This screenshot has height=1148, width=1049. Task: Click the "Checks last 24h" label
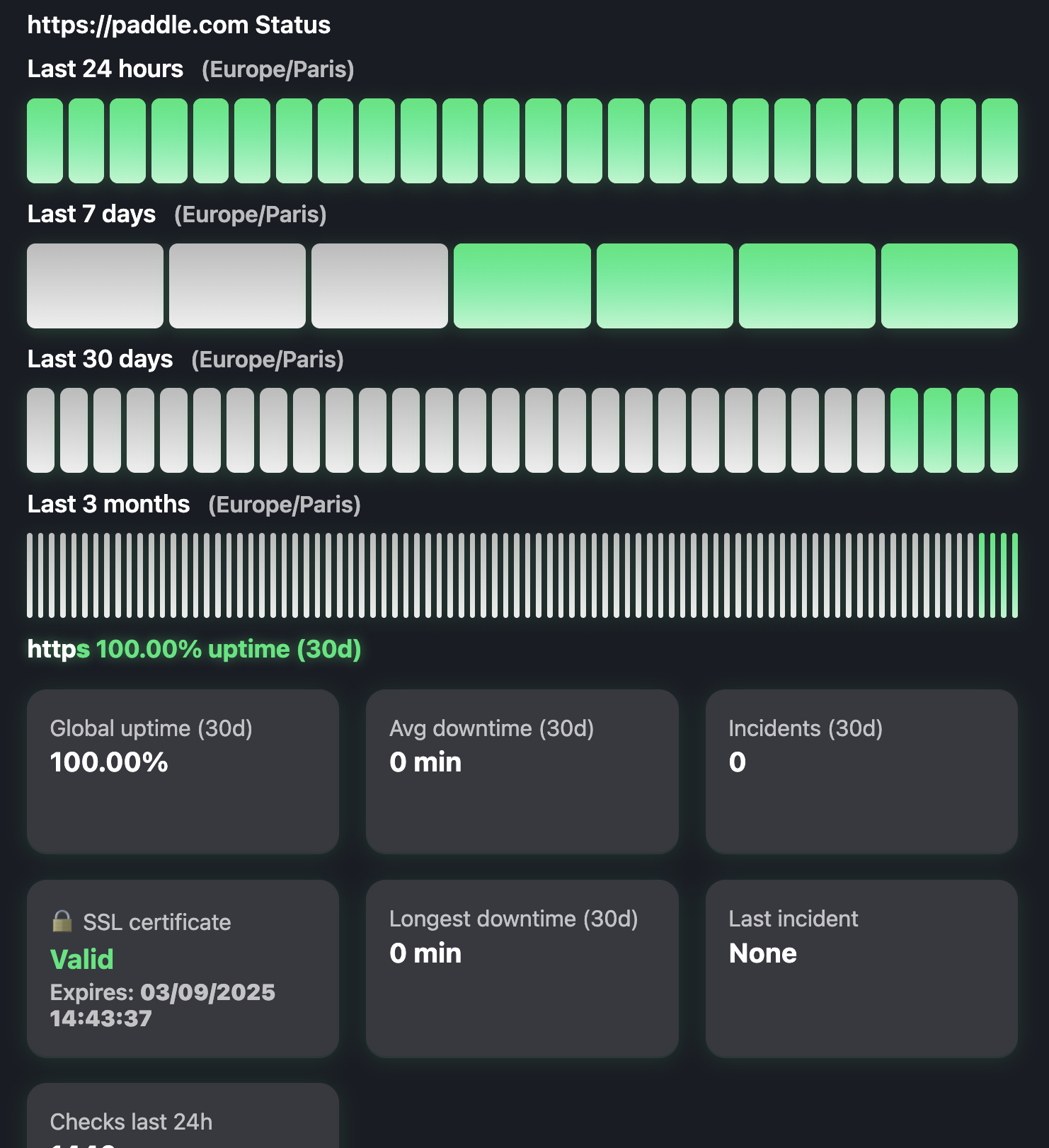[x=131, y=1122]
